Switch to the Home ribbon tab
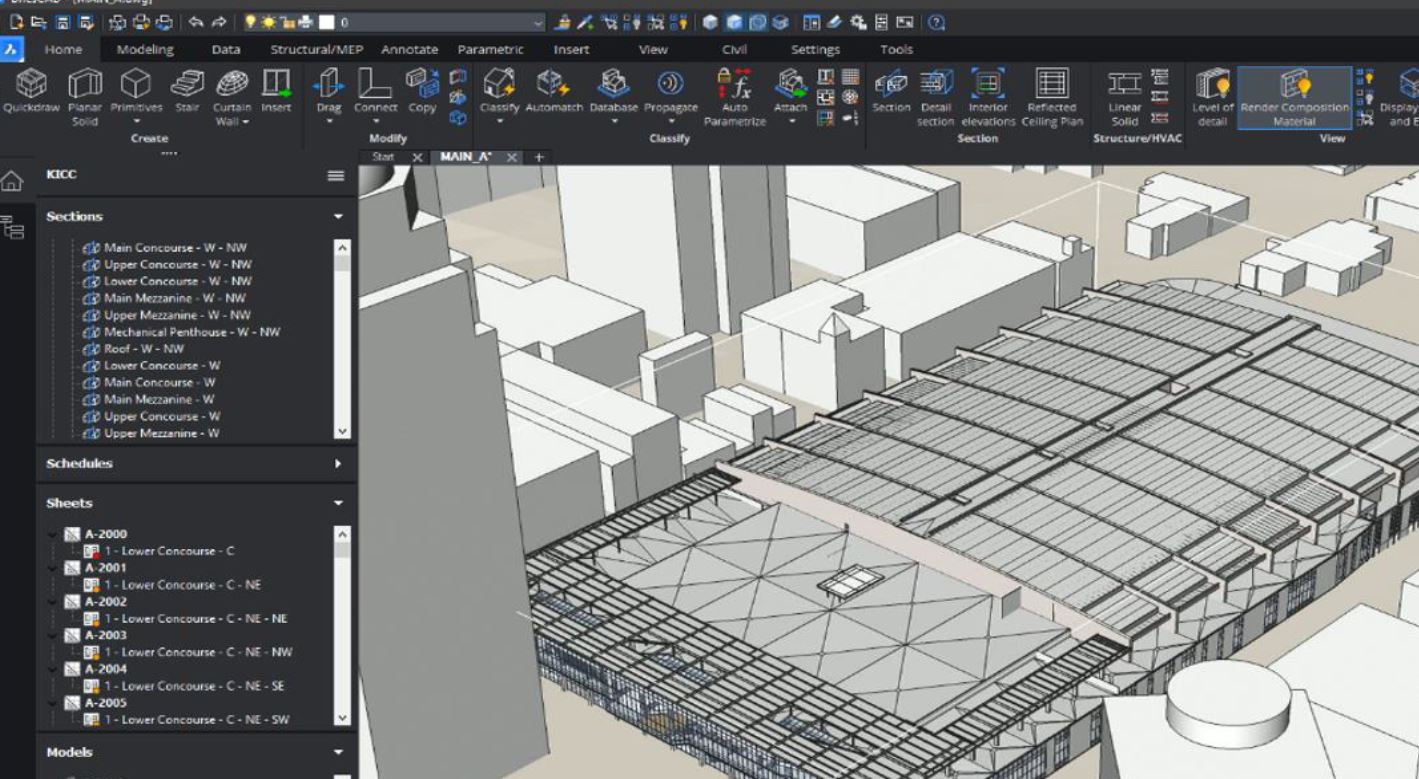Viewport: 1419px width, 779px height. (x=64, y=49)
